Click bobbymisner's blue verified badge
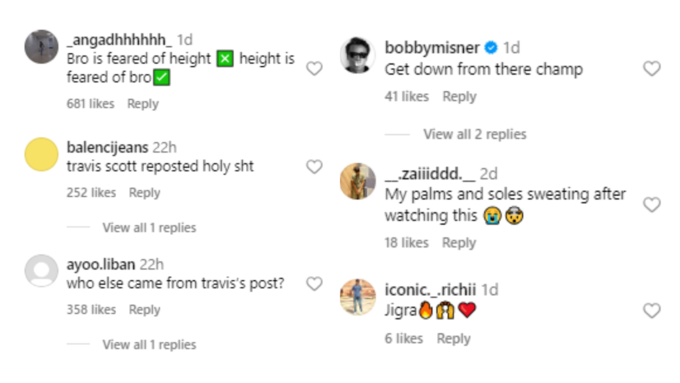This screenshot has height=383, width=680. coord(491,47)
